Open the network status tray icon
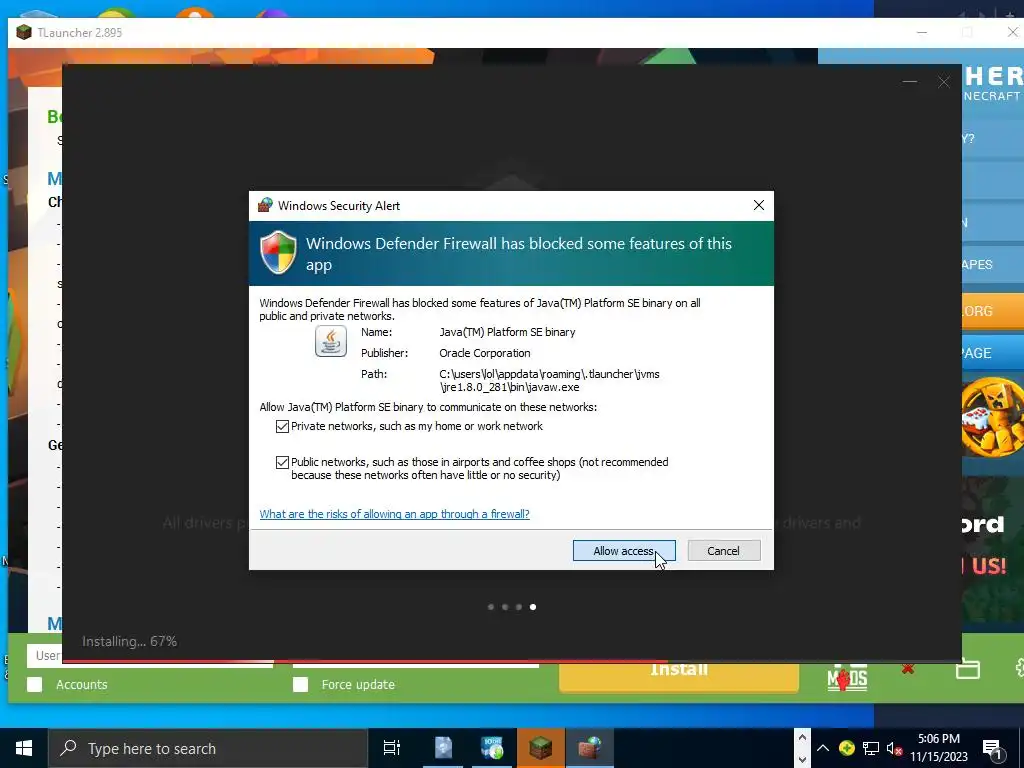Screen dimensions: 1024x768 point(871,748)
